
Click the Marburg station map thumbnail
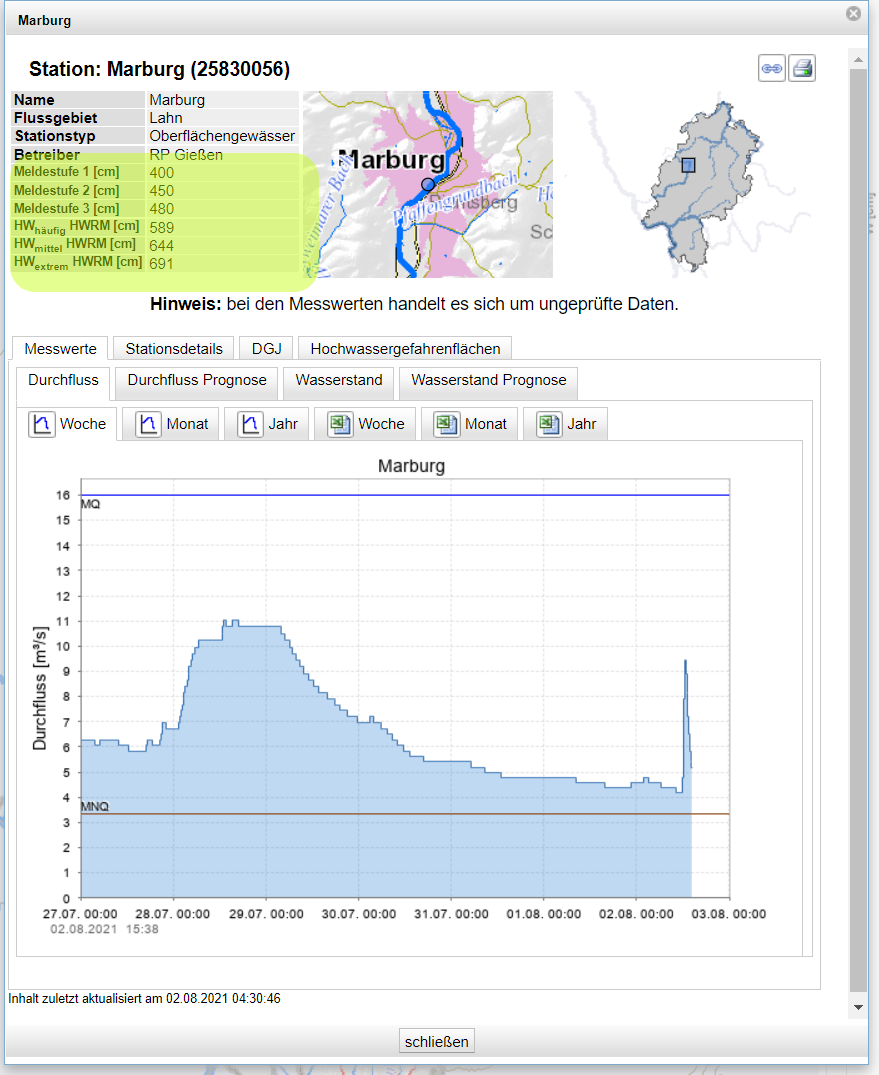pos(428,185)
